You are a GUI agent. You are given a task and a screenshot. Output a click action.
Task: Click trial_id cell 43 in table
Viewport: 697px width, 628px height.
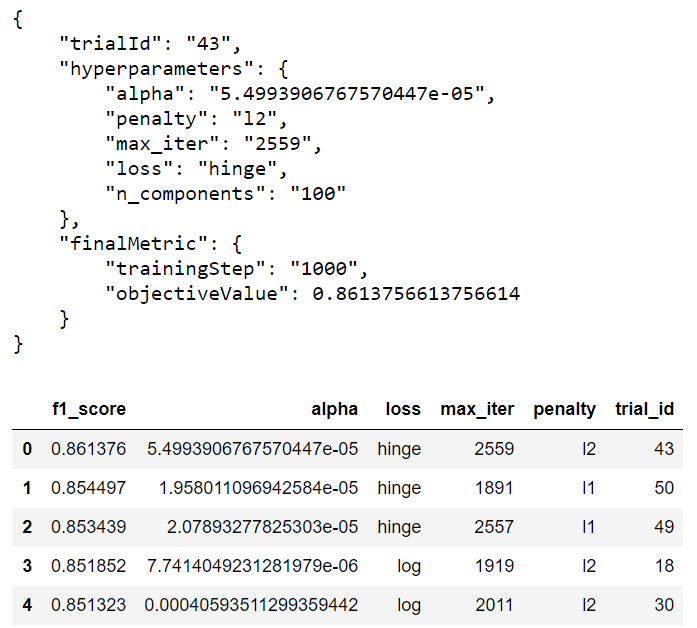(x=664, y=449)
